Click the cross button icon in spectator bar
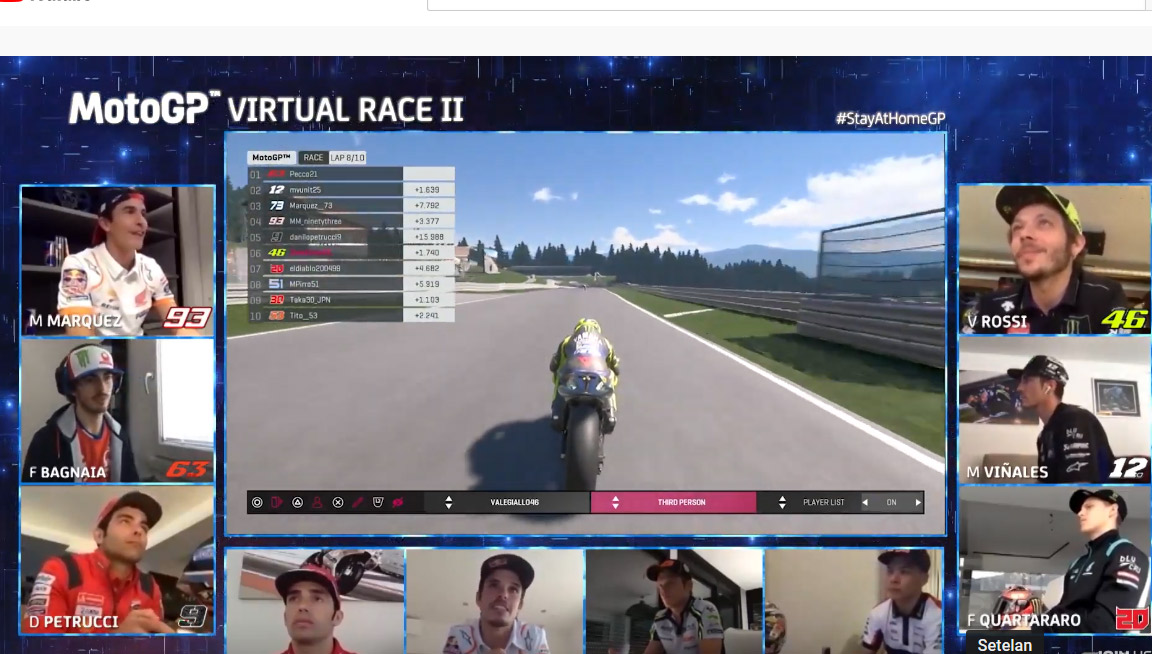Image resolution: width=1152 pixels, height=654 pixels. tap(338, 503)
